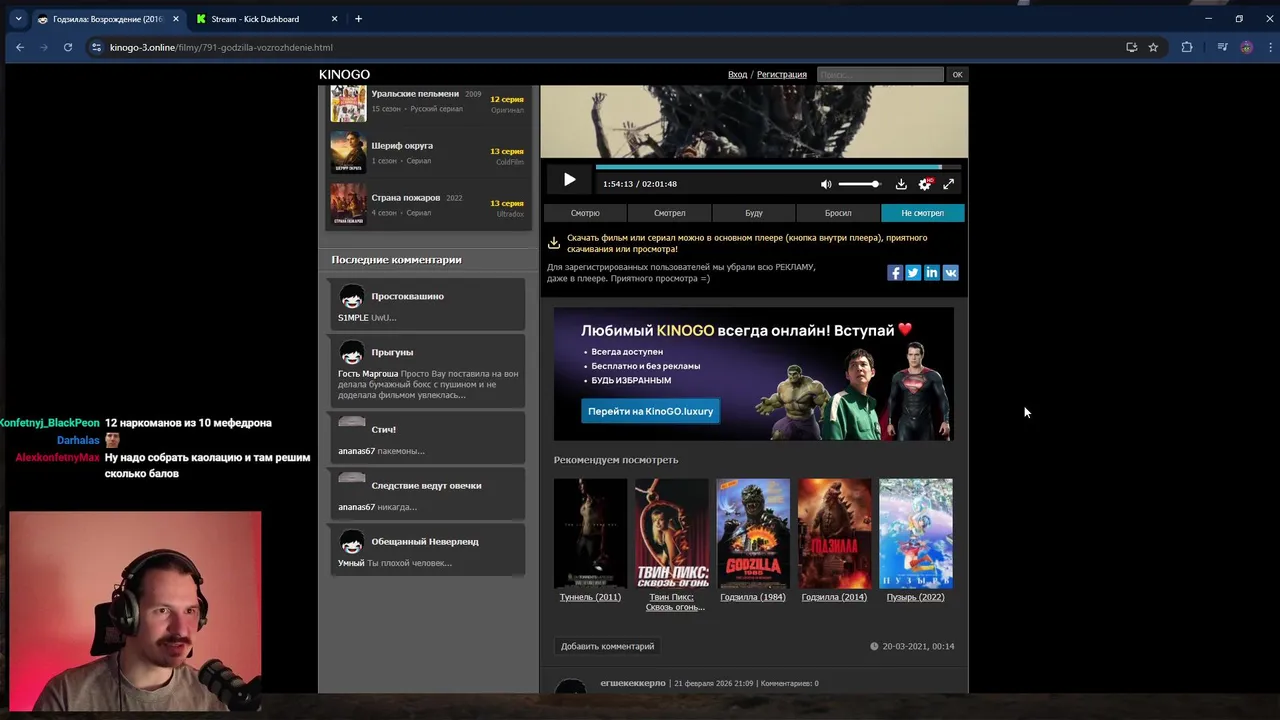Screen dimensions: 1280x720
Task: Click commenter name ершекеккерло
Action: 633,683
